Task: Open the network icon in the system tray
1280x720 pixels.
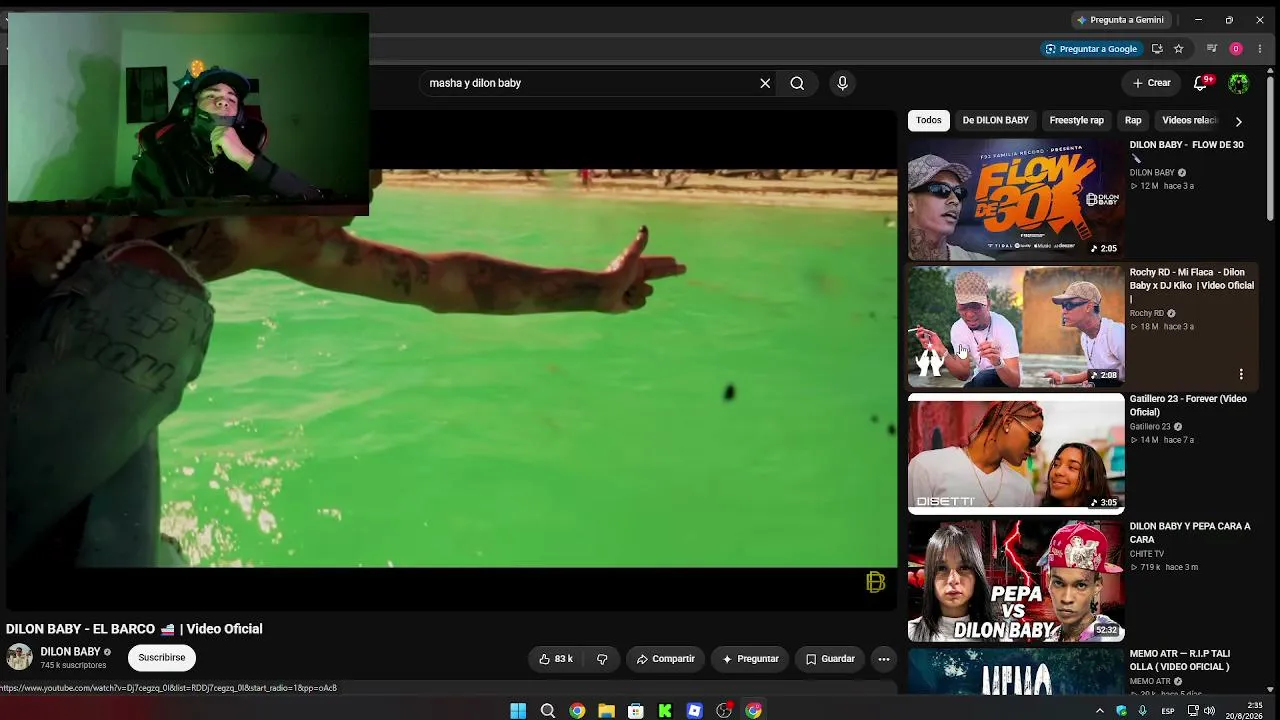Action: pyautogui.click(x=1193, y=711)
